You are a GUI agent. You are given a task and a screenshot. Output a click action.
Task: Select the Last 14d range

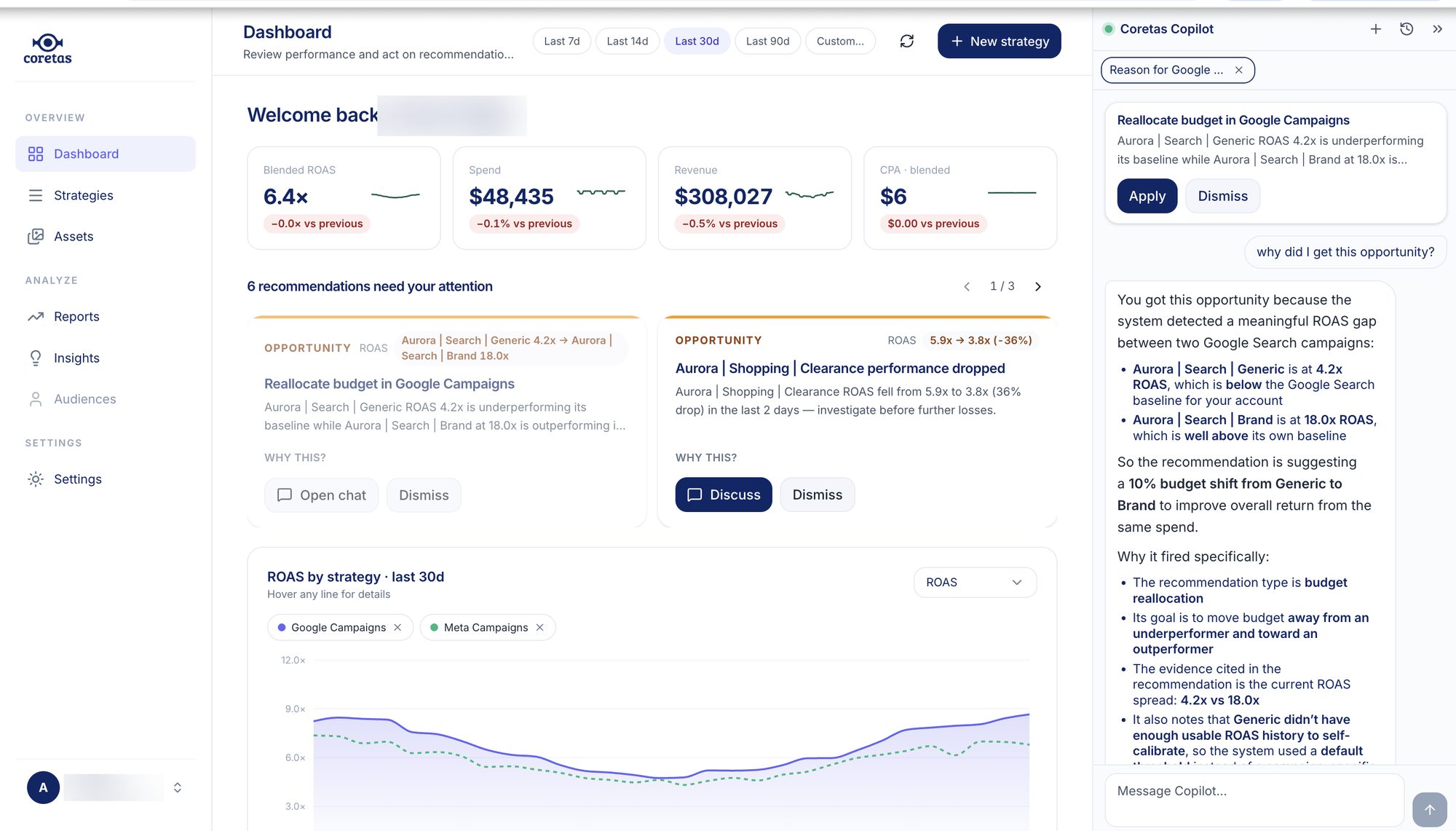click(x=628, y=41)
